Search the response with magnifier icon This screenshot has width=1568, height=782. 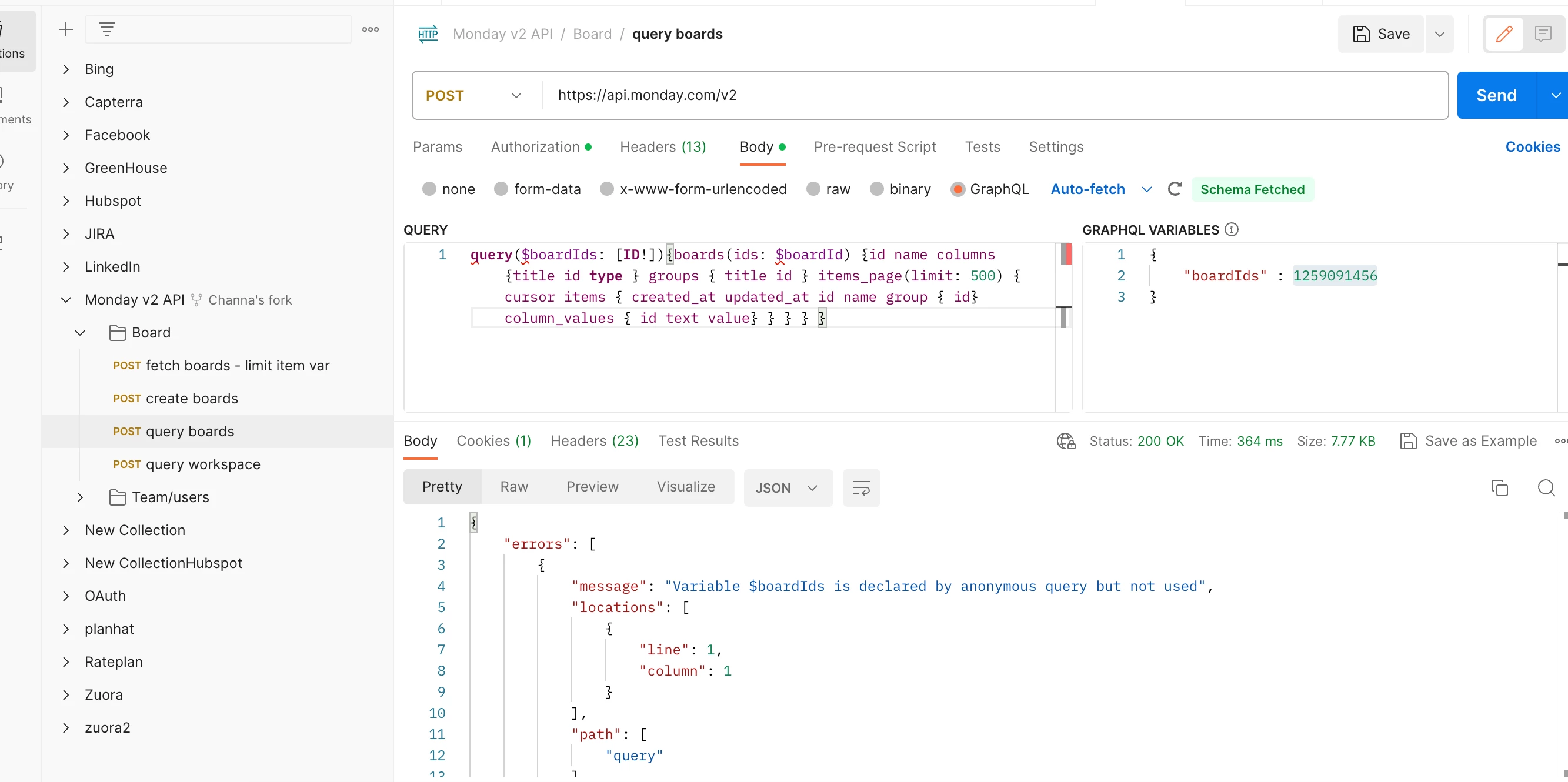click(x=1546, y=487)
